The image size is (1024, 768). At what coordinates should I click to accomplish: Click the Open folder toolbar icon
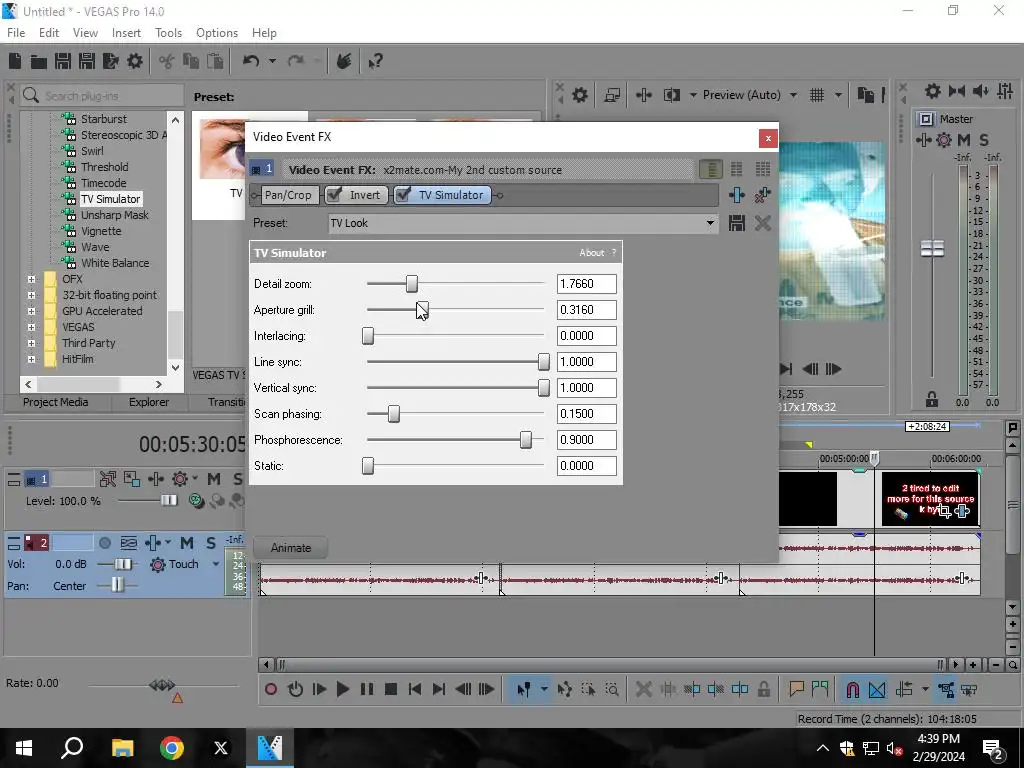click(x=39, y=61)
